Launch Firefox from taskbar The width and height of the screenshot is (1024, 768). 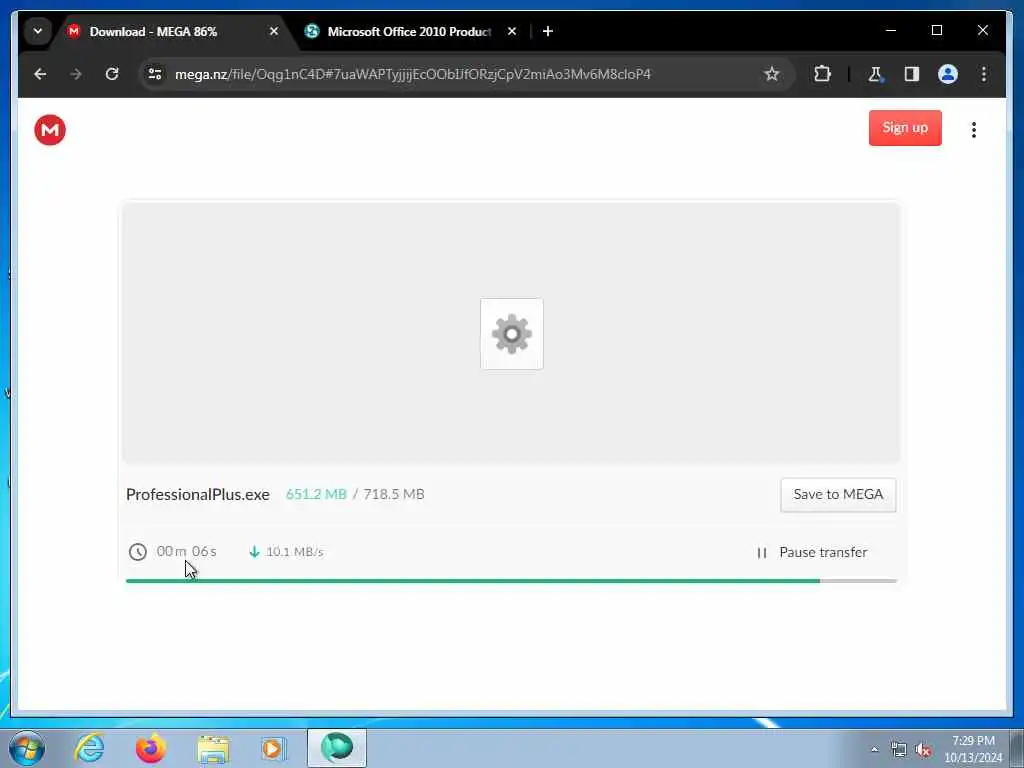(151, 748)
